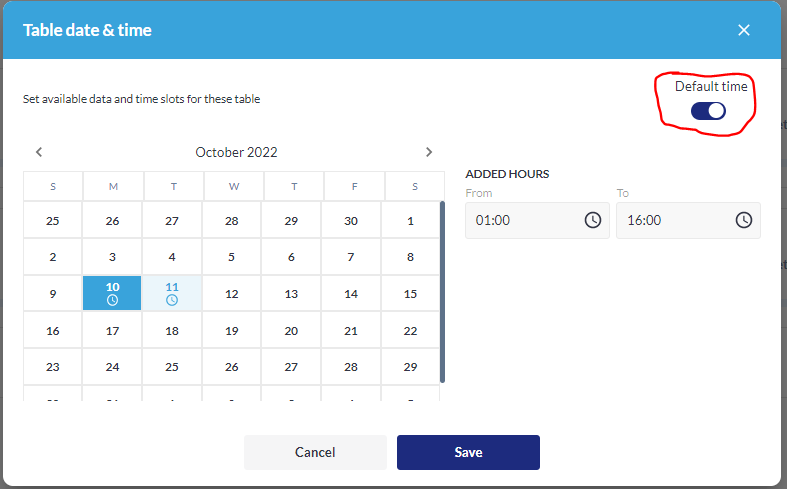Pick October 23 on the calendar

tap(53, 367)
